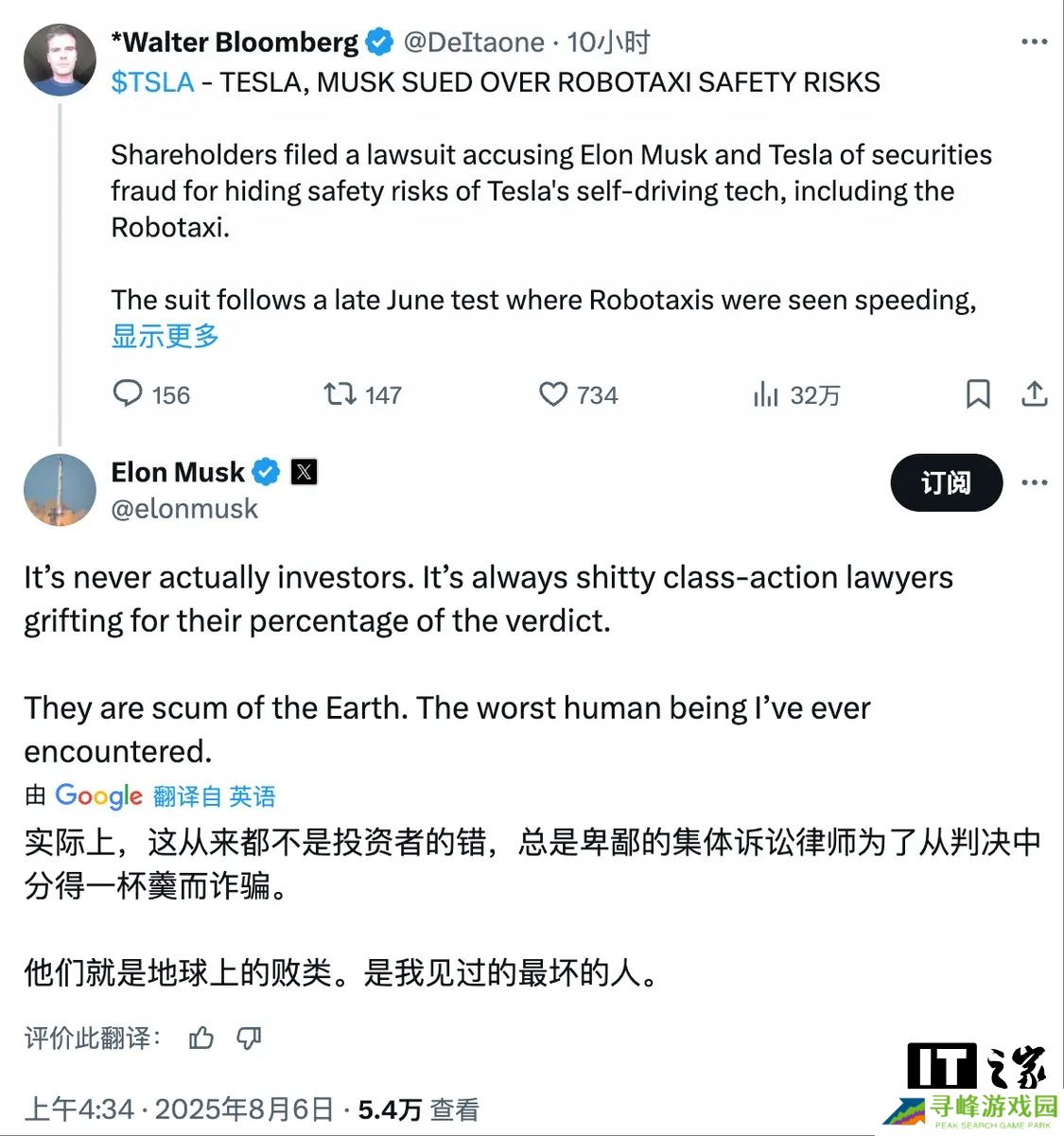The width and height of the screenshot is (1064, 1136).
Task: Thumbs down the Google translation
Action: tap(249, 1038)
